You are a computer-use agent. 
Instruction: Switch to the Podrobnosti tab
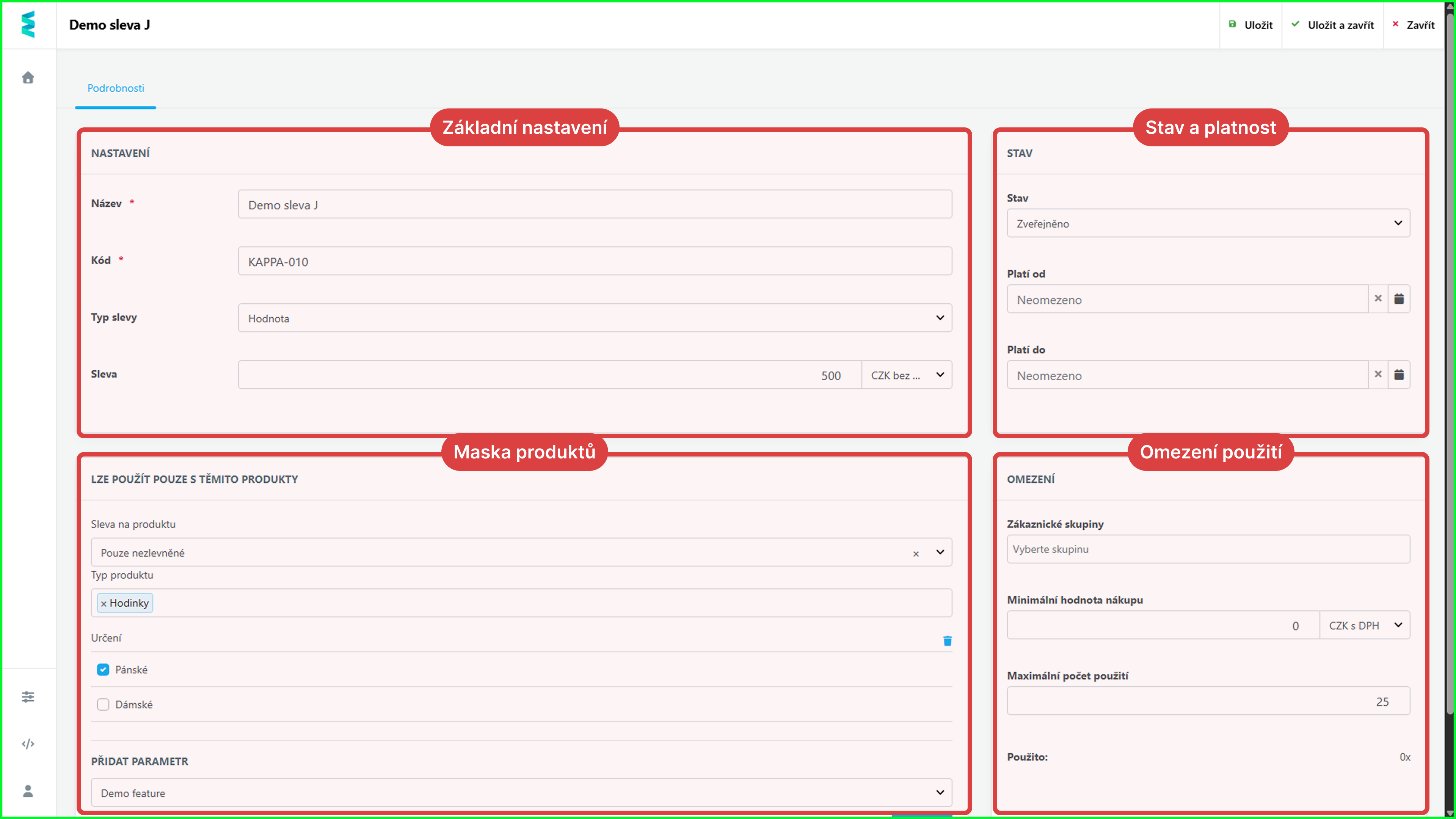tap(115, 88)
